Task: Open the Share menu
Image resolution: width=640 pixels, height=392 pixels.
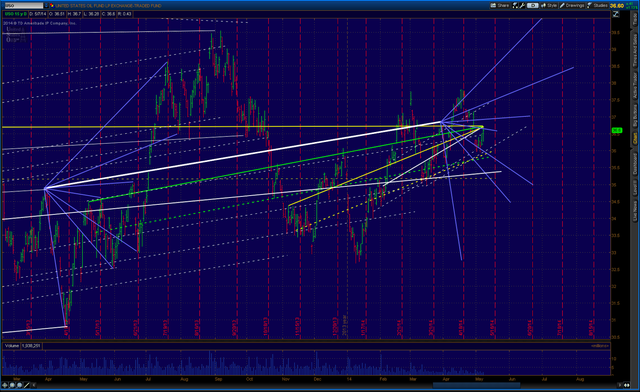Action: [x=500, y=5]
